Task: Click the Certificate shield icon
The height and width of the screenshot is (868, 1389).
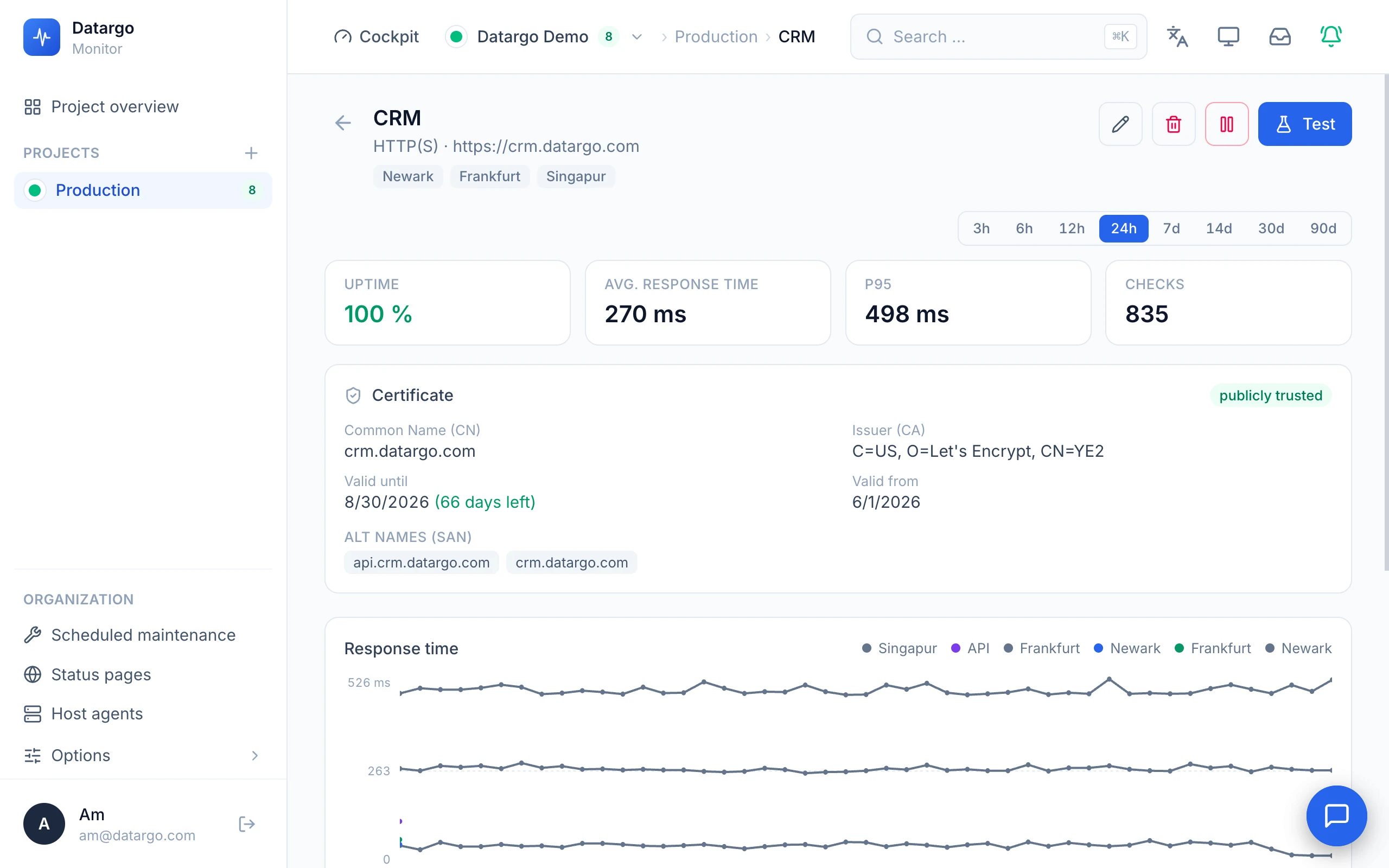Action: click(x=353, y=395)
